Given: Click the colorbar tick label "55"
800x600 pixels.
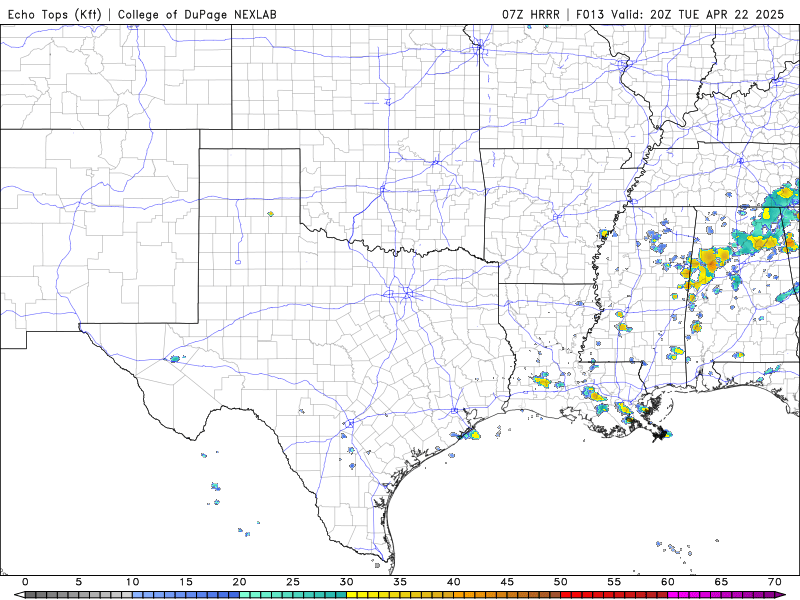Looking at the screenshot, I should [614, 582].
